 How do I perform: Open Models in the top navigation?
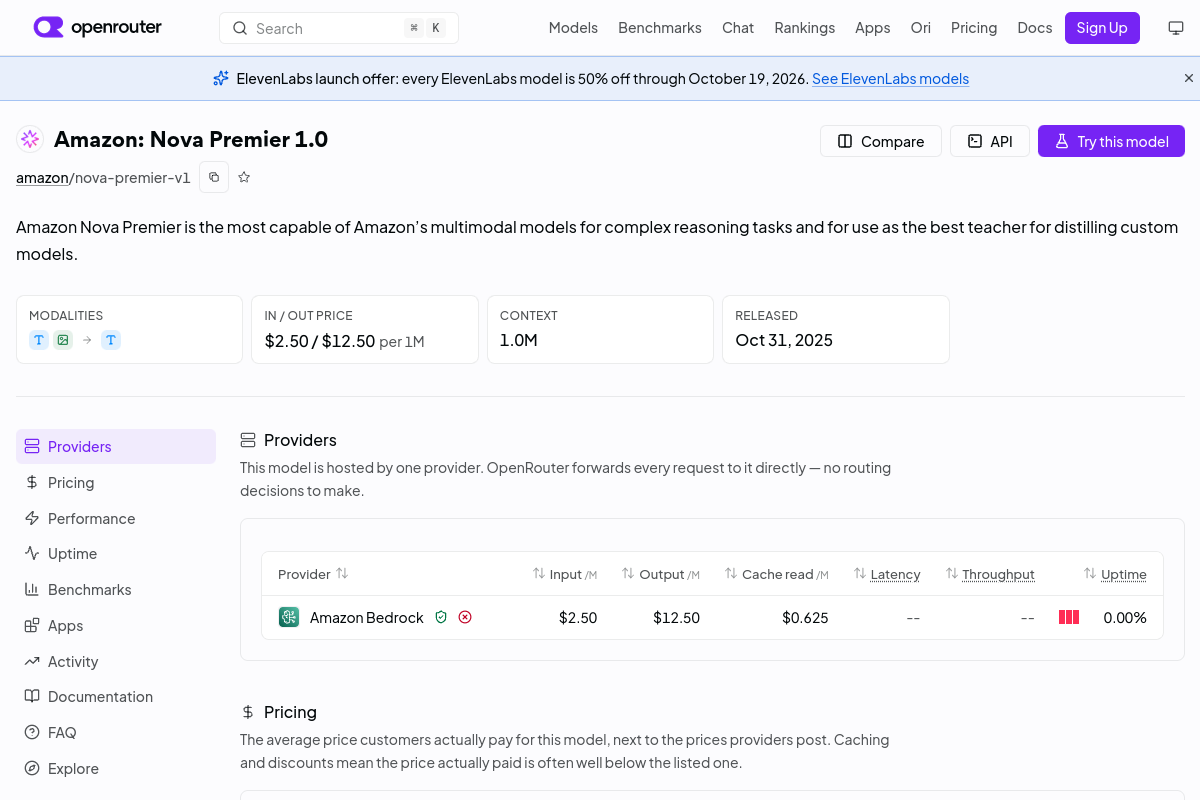573,28
